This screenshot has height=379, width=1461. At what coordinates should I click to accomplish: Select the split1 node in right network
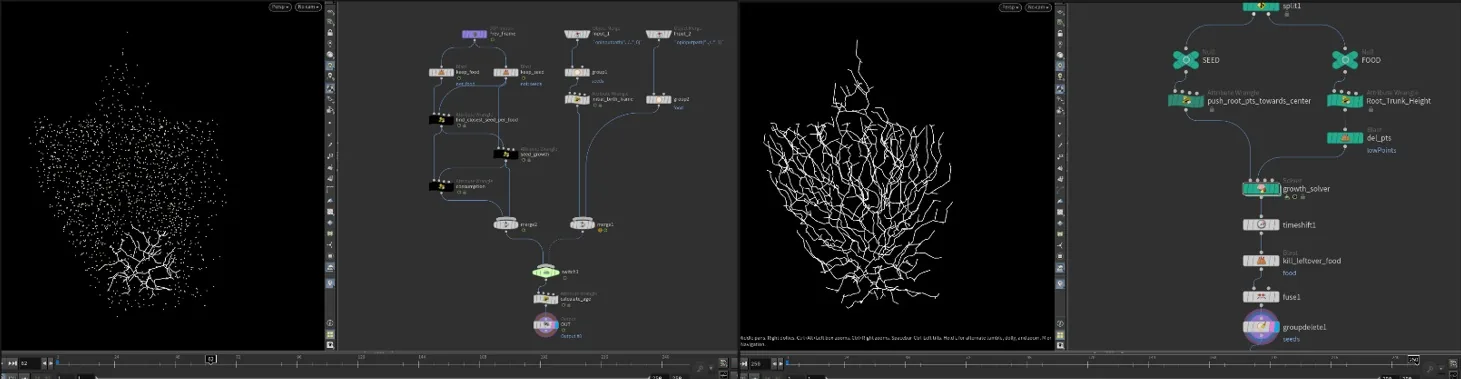(1261, 5)
